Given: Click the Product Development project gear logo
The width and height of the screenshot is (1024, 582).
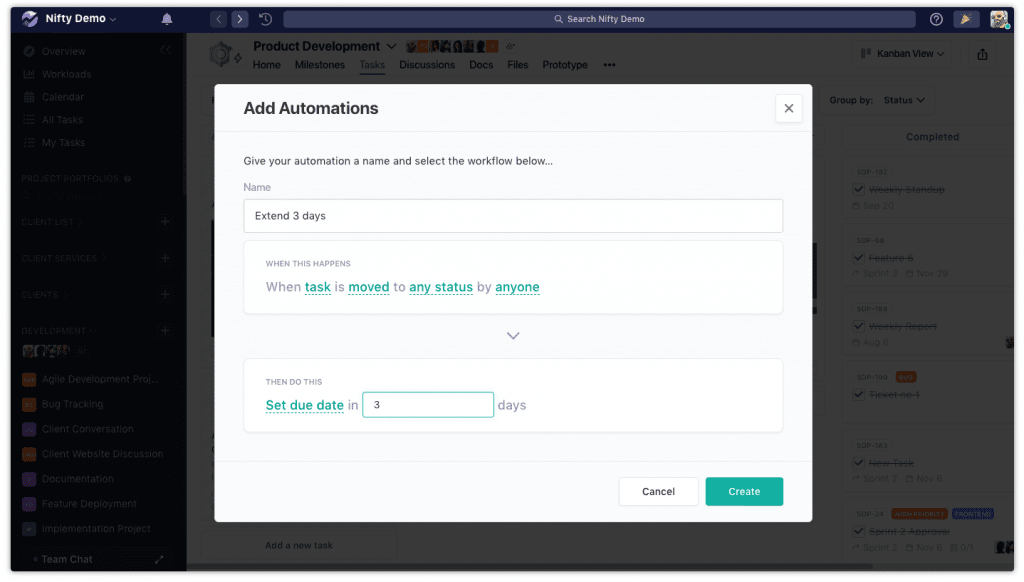Looking at the screenshot, I should click(220, 54).
